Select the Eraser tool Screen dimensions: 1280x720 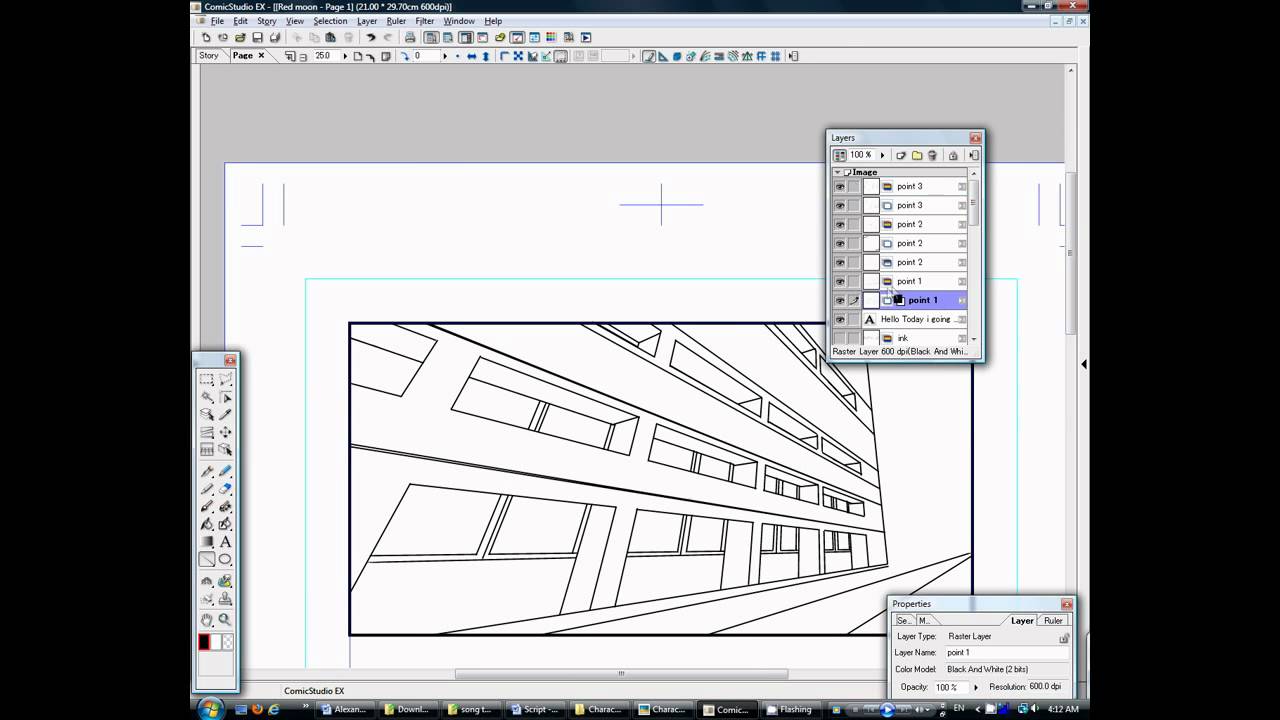(x=225, y=488)
